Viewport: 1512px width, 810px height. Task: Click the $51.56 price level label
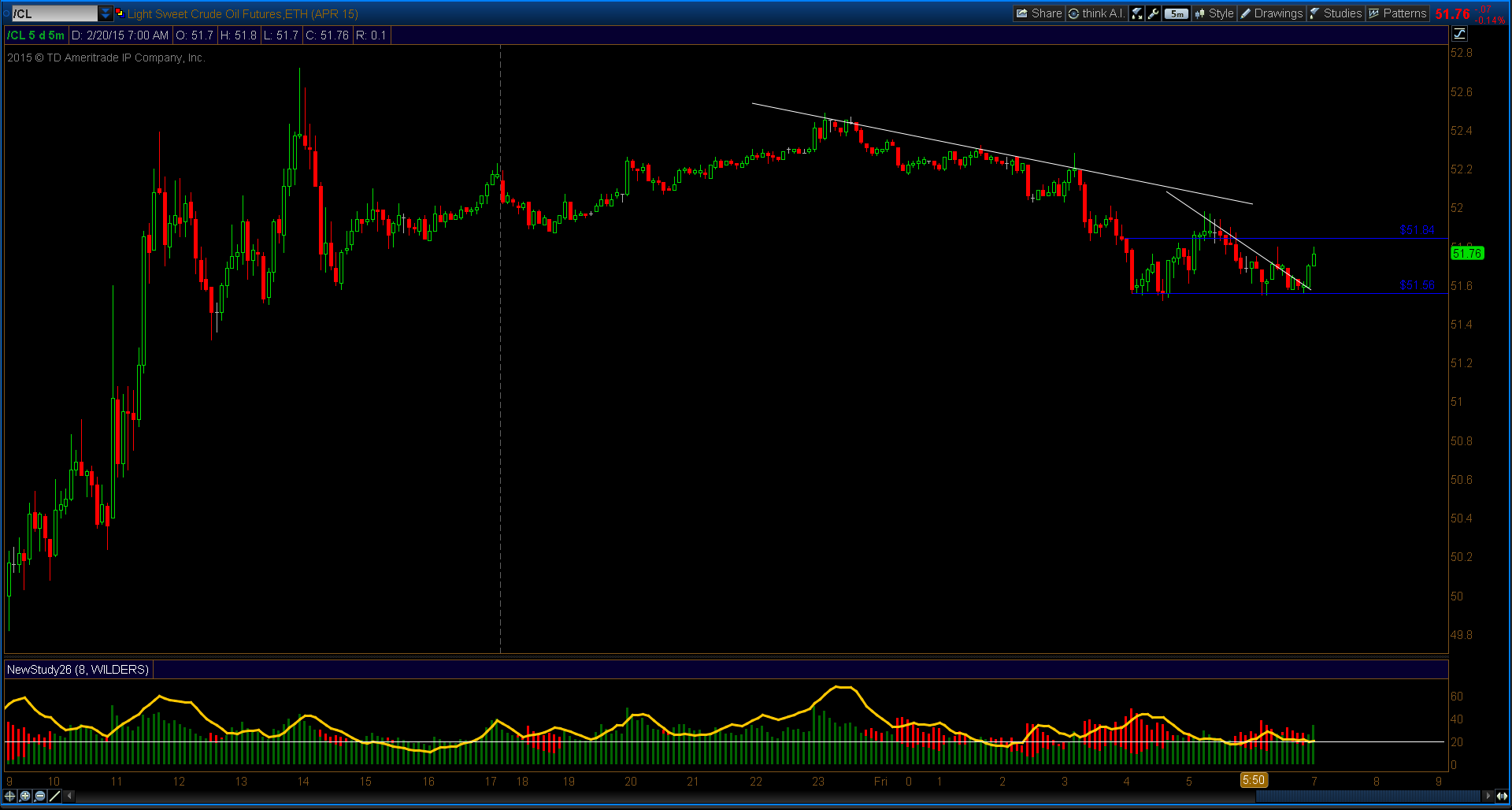1417,285
